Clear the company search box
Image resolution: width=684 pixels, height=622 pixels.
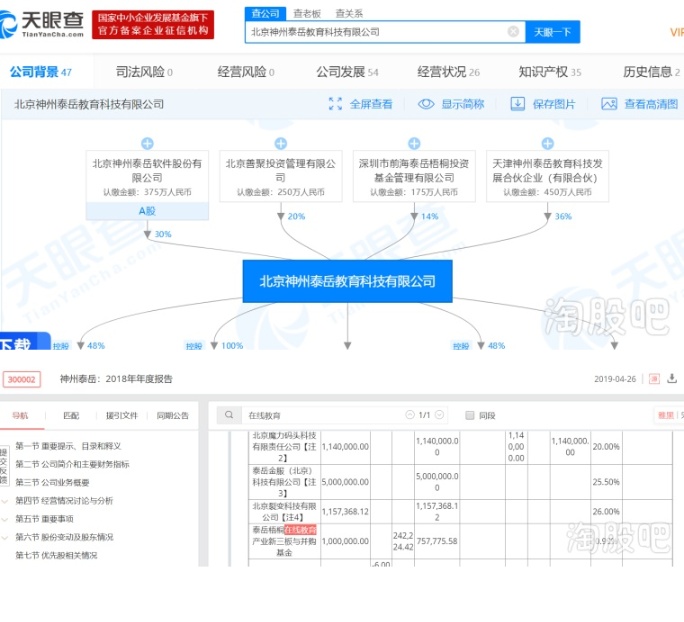pyautogui.click(x=513, y=32)
